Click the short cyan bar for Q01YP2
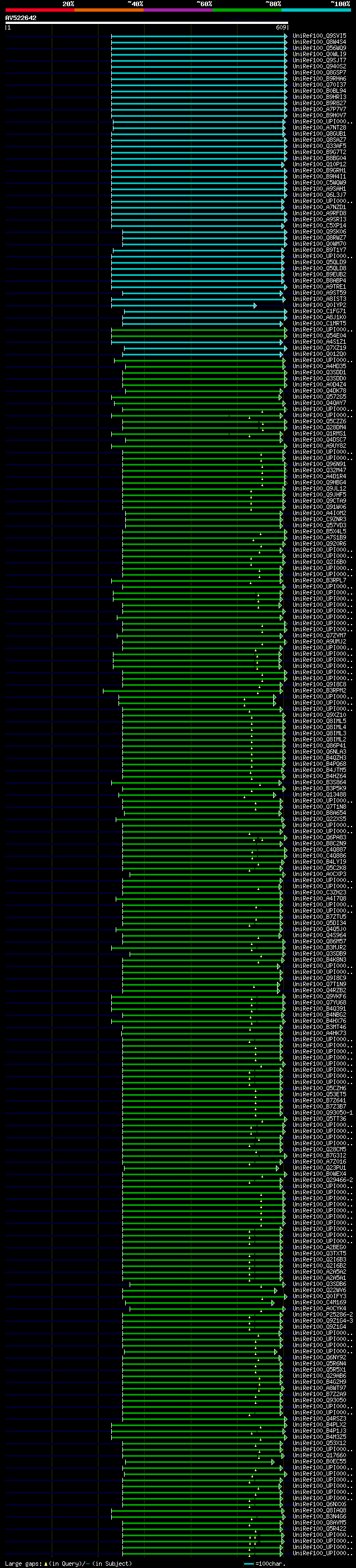 (x=184, y=305)
